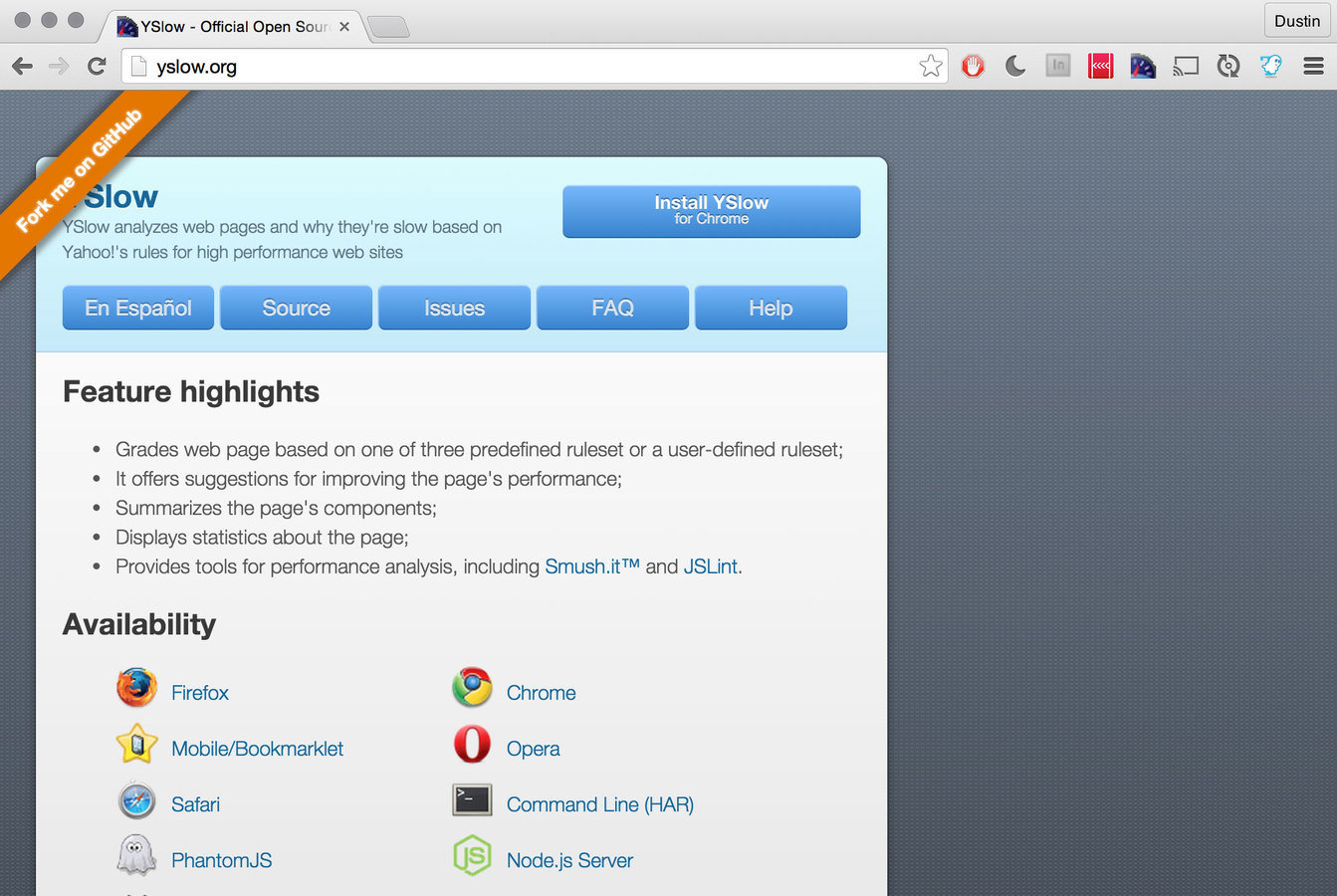Click 'Summarizes the page's components' bullet
The width and height of the screenshot is (1337, 896).
point(276,508)
